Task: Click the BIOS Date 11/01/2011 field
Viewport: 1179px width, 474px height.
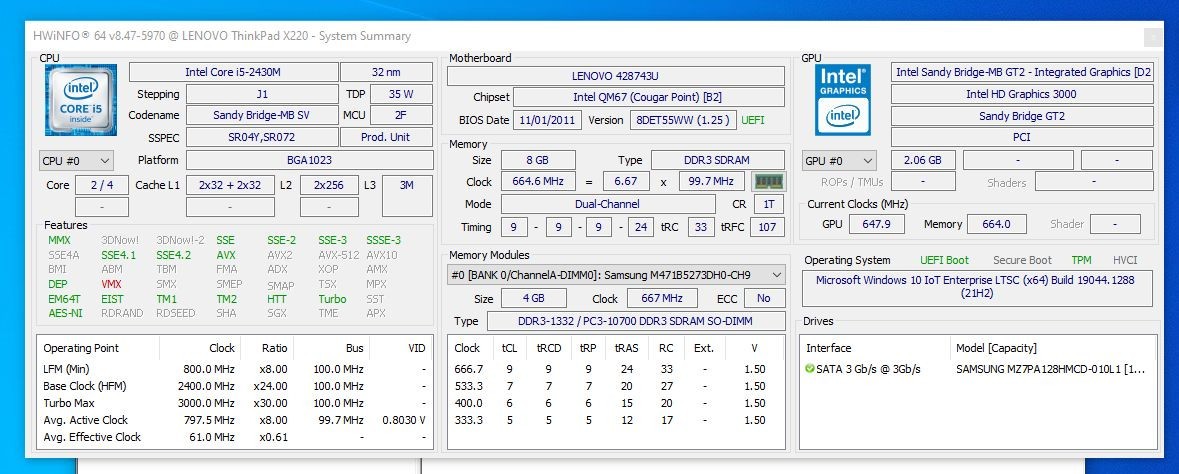Action: coord(547,120)
